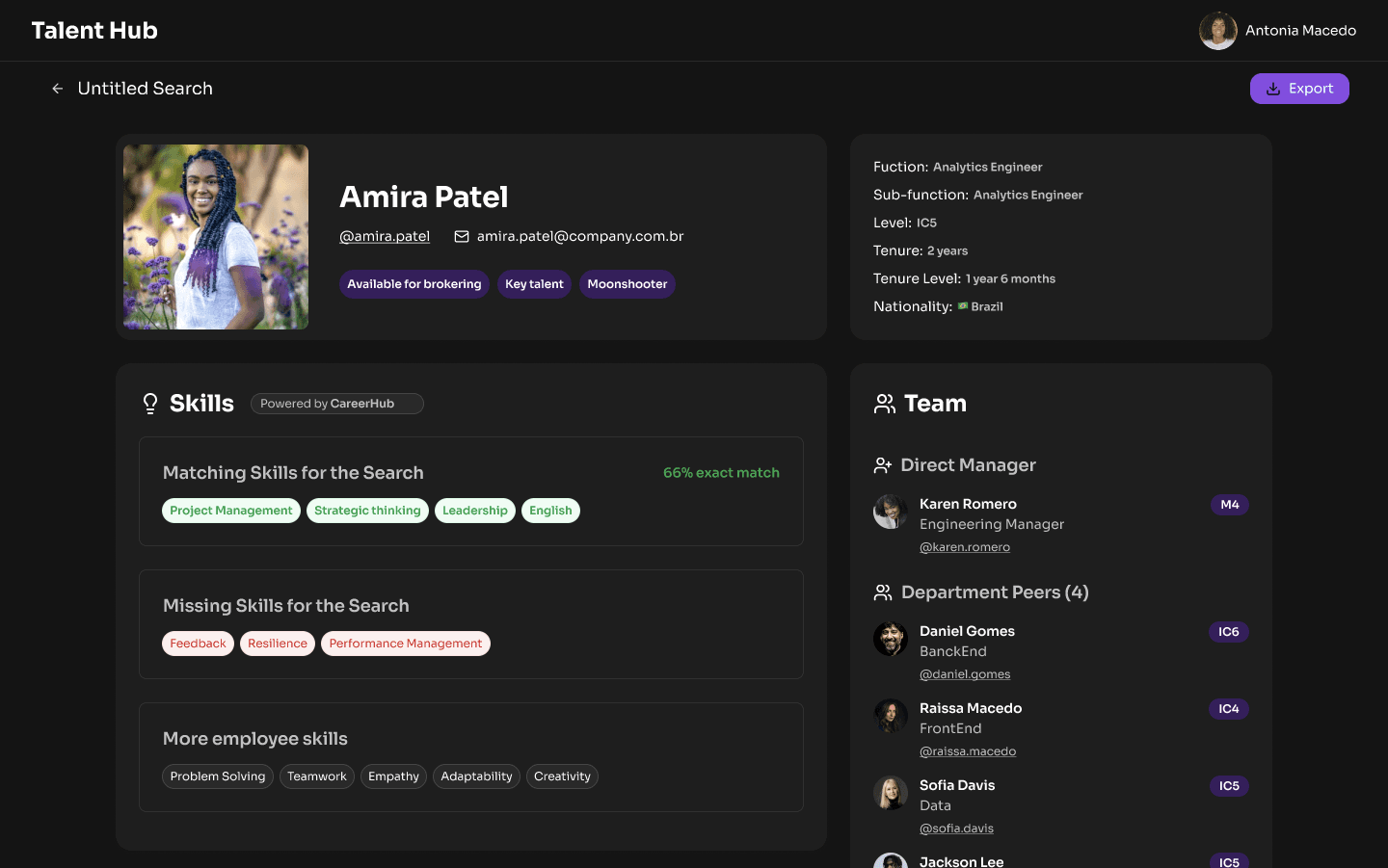Click the Daniel Gomes name
Image resolution: width=1388 pixels, height=868 pixels.
[x=967, y=631]
